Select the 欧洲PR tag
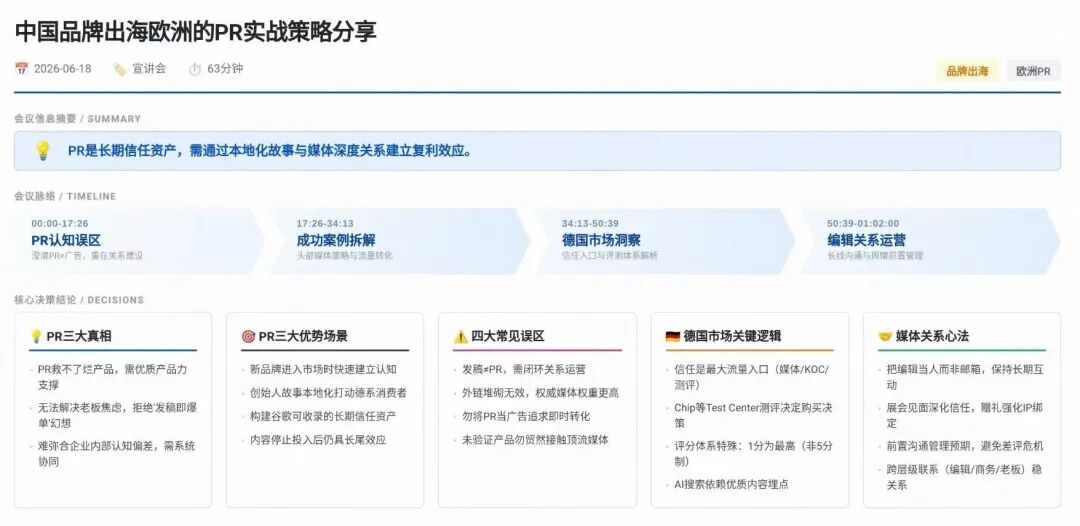The height and width of the screenshot is (526, 1080). [1034, 71]
